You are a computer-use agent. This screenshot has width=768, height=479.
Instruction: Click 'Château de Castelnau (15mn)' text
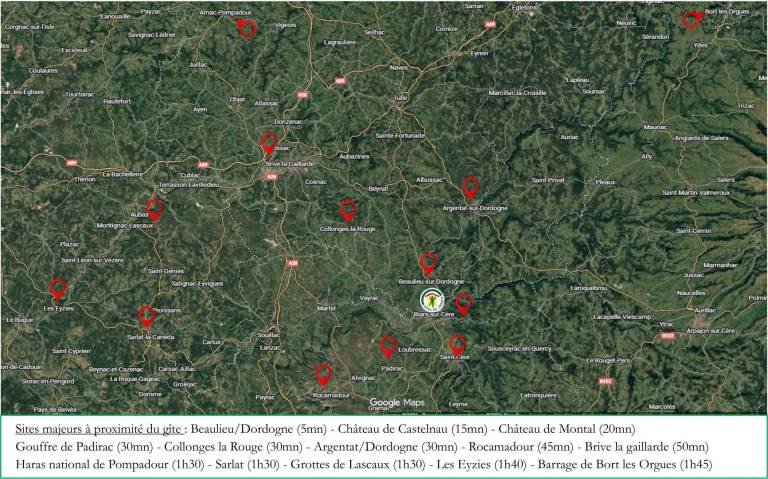412,430
